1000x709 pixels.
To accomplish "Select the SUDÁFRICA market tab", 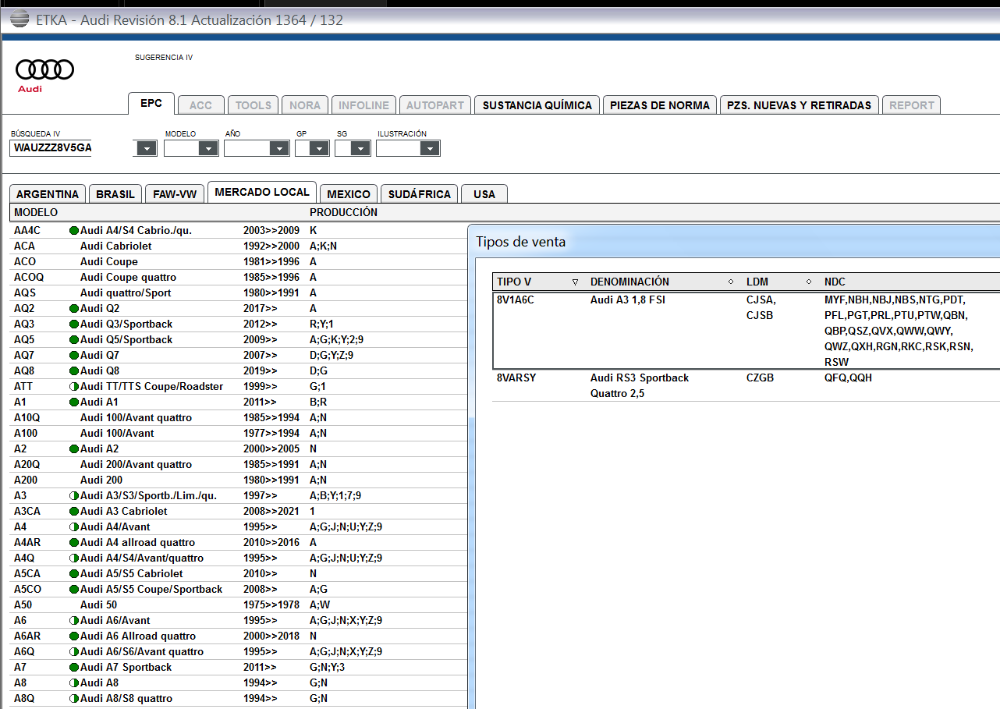I will click(x=419, y=194).
